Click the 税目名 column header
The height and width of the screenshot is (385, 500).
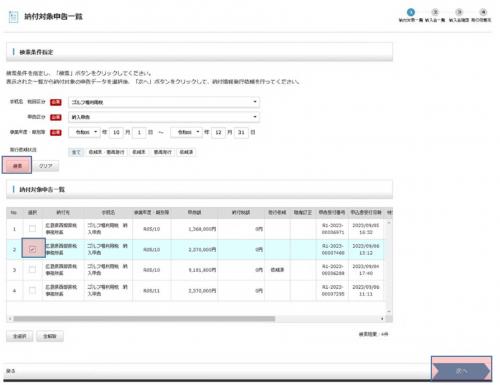pos(108,213)
